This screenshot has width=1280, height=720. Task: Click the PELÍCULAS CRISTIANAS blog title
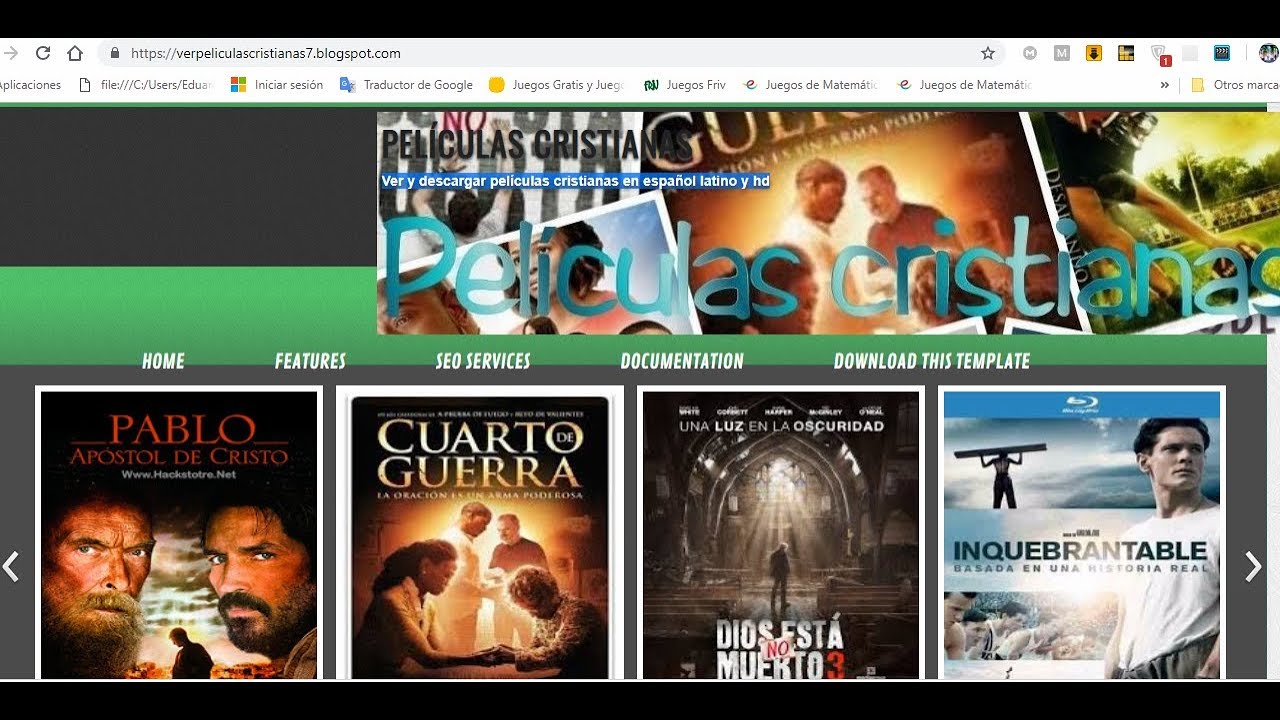(536, 145)
